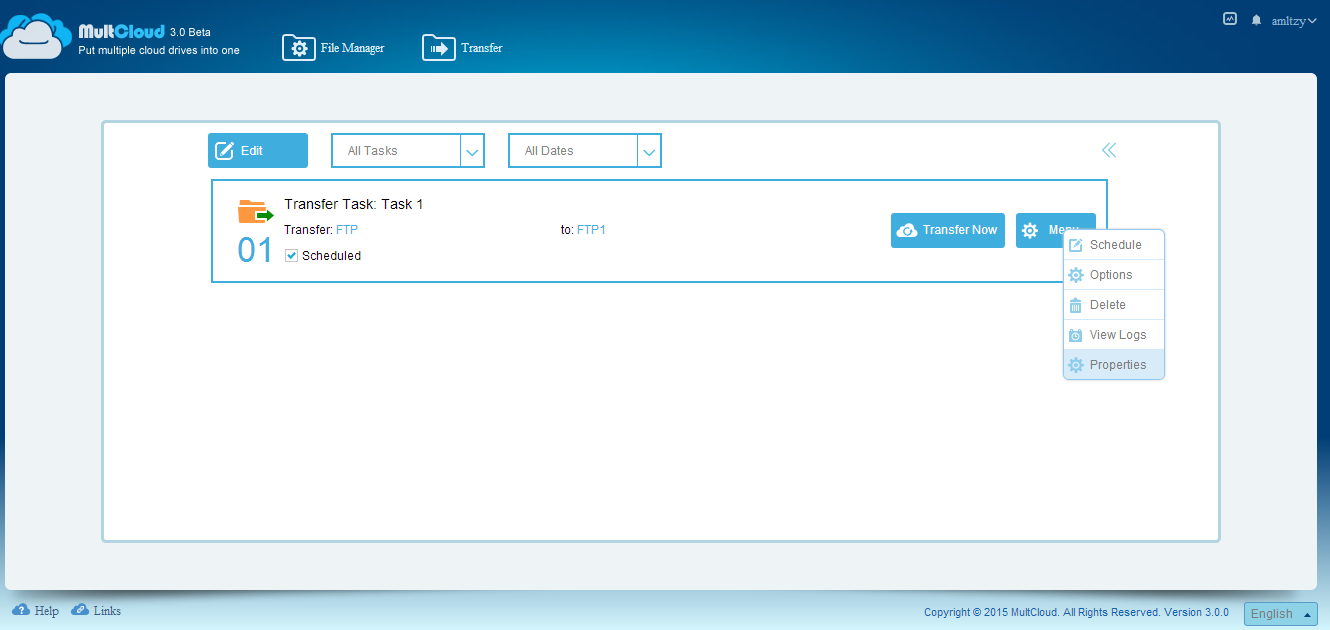Image resolution: width=1330 pixels, height=630 pixels.
Task: Click the MultCloud cloud logo
Action: click(38, 36)
